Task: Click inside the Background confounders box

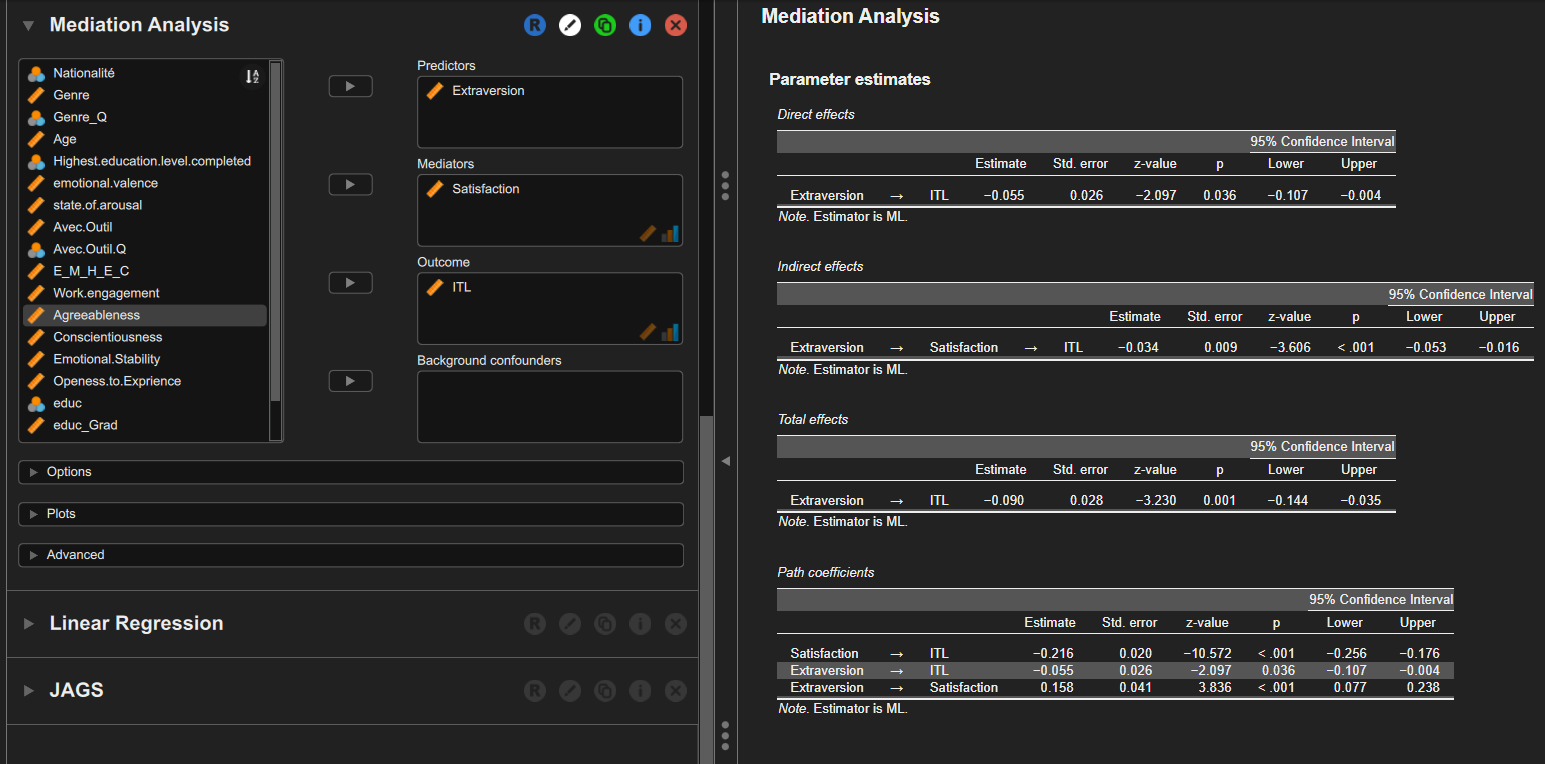Action: point(550,407)
